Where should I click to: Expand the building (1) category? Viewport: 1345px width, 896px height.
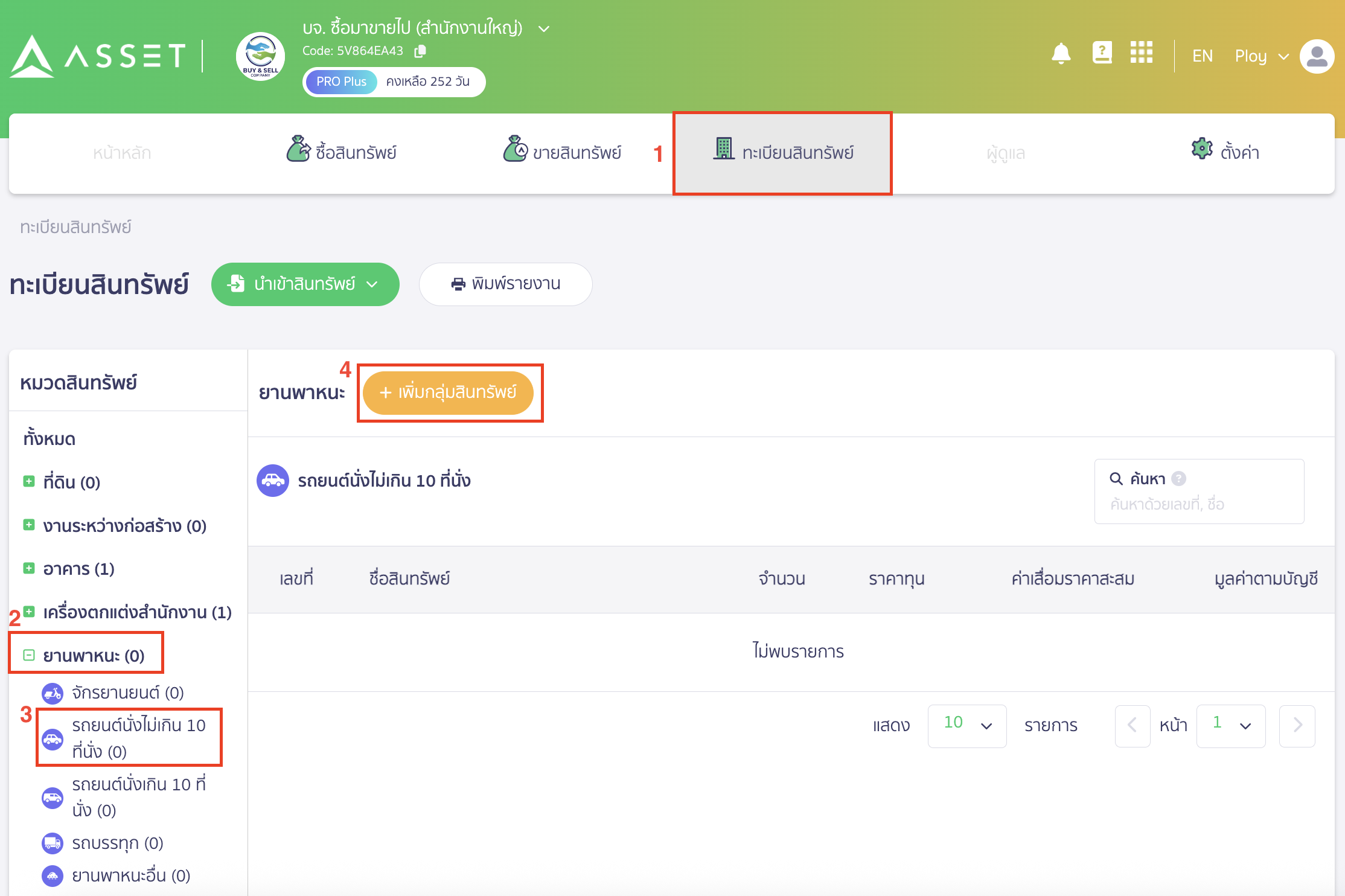pyautogui.click(x=29, y=569)
